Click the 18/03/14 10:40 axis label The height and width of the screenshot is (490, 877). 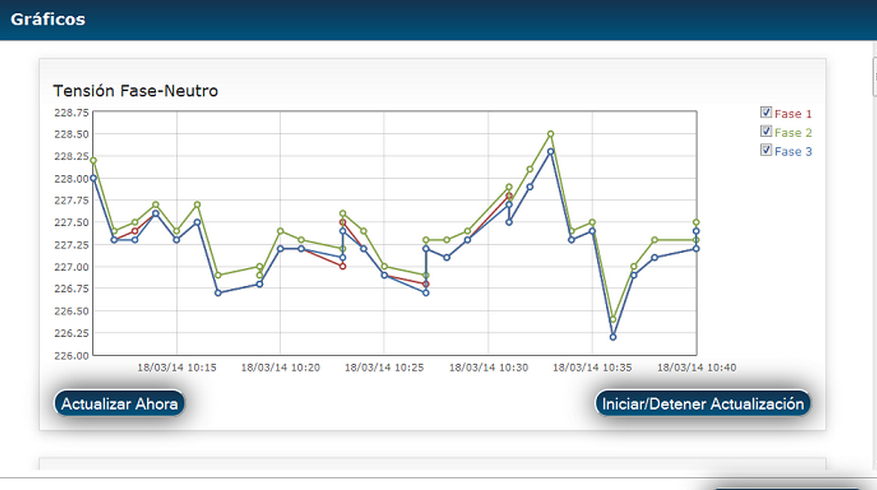pyautogui.click(x=696, y=368)
